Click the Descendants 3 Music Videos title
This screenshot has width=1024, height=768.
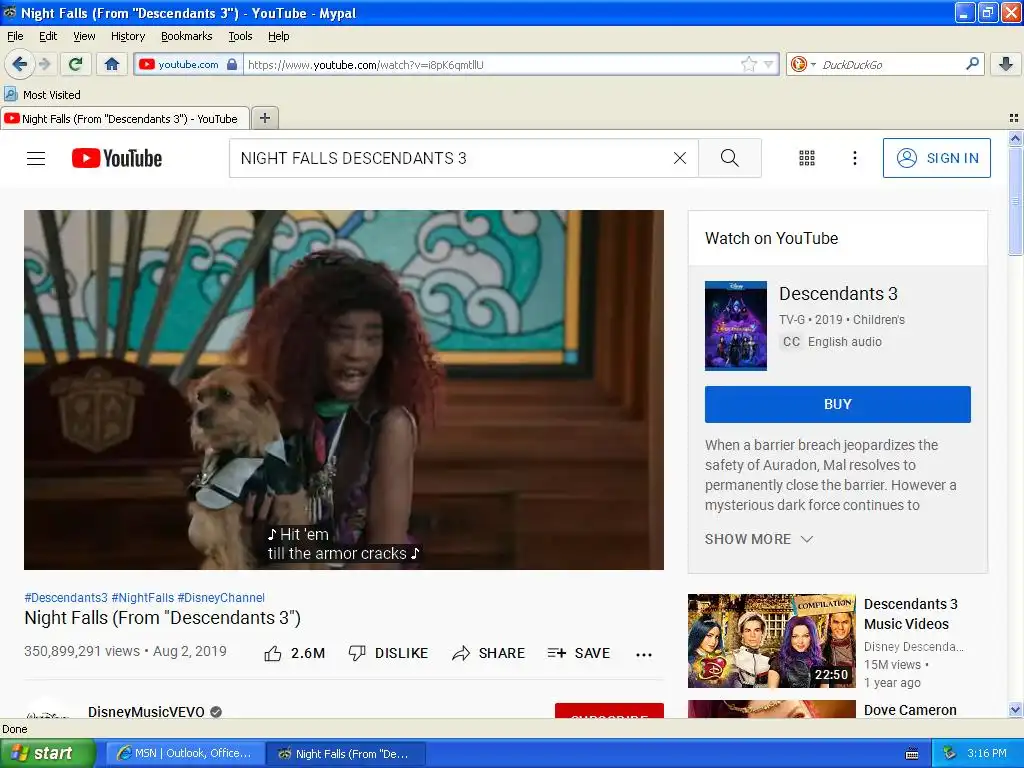tap(910, 614)
